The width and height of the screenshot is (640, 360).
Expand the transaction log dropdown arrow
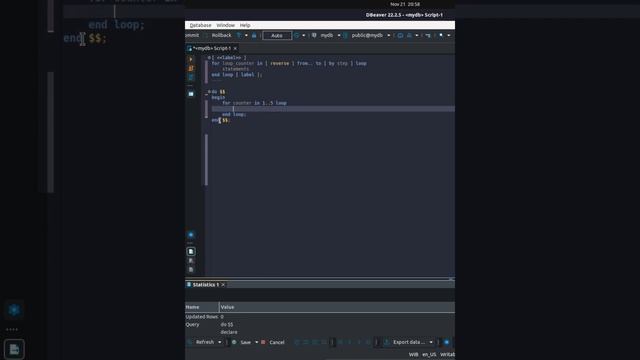click(x=246, y=36)
